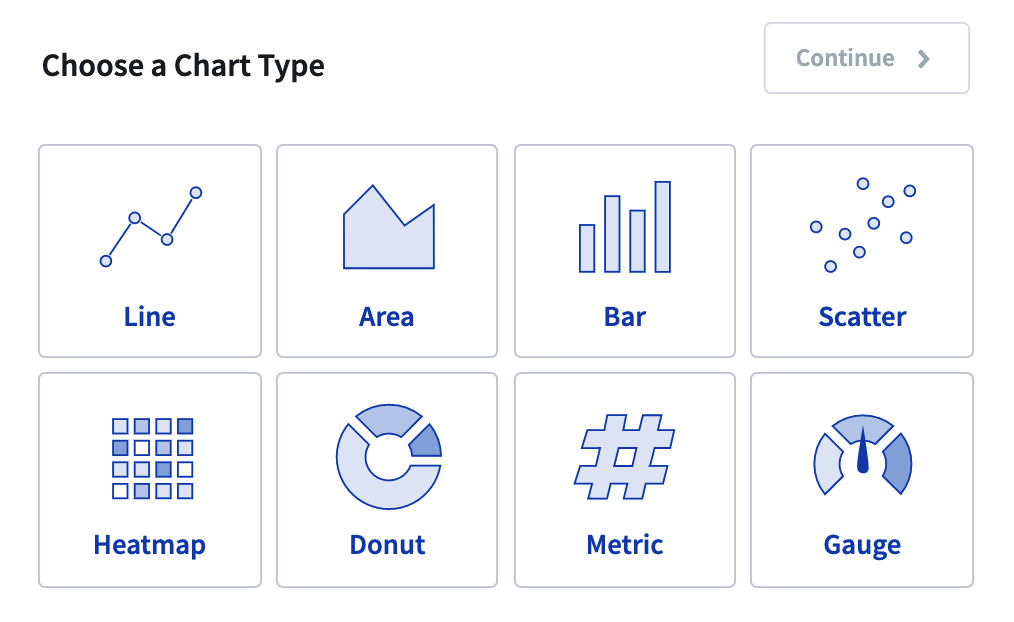1014x622 pixels.
Task: Choose the Gauge chart card
Action: point(862,478)
